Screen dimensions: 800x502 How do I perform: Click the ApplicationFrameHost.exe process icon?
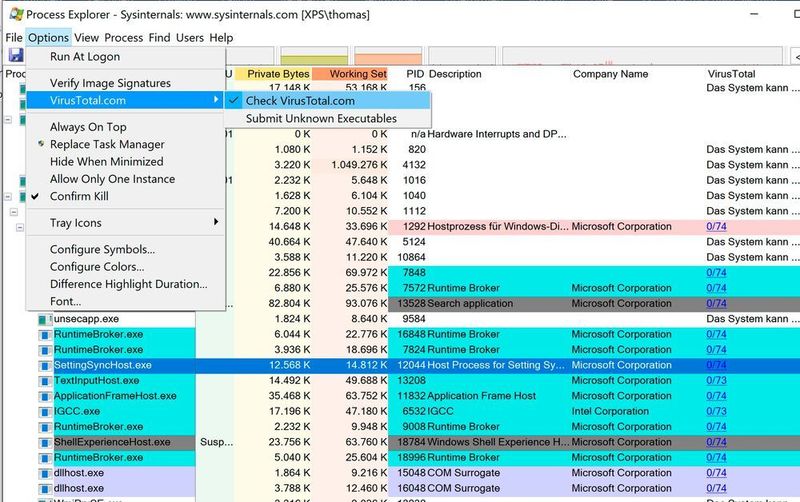[x=45, y=396]
